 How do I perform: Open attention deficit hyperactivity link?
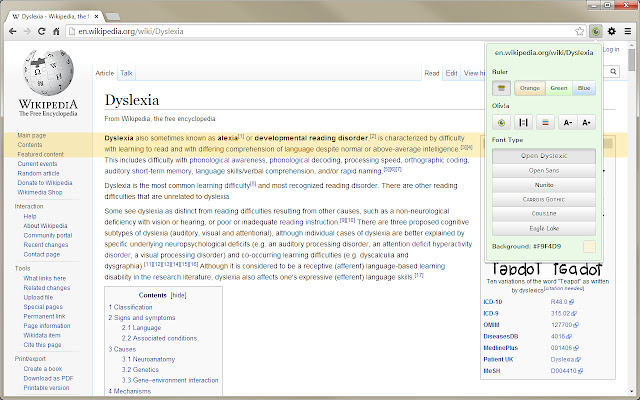coord(427,244)
